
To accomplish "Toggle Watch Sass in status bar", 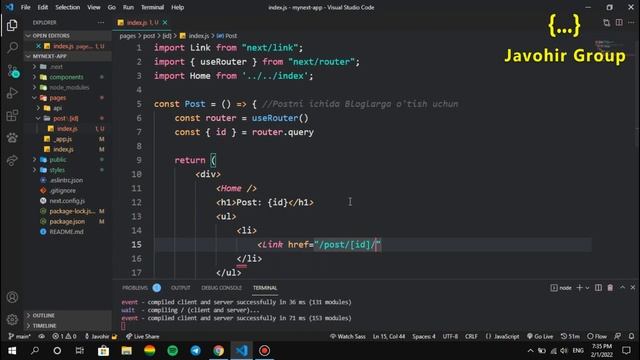I will coord(348,336).
